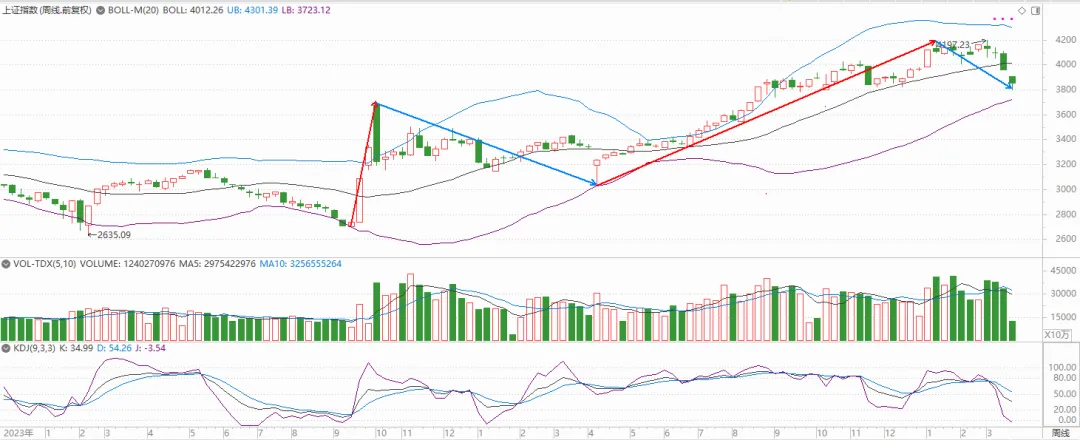Click the 100.00 KDJ axis label
Viewport: 1080px width, 440px height.
coord(1062,368)
